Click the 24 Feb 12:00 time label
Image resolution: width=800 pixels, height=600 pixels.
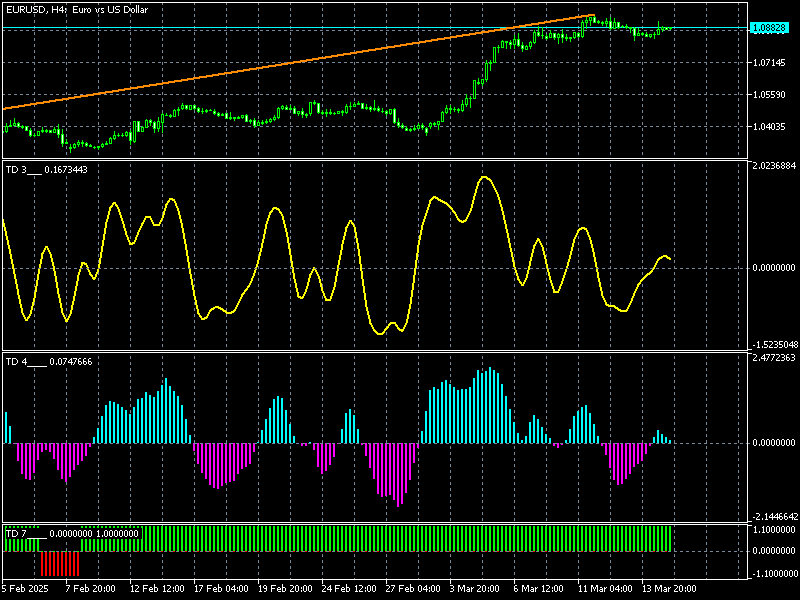(x=349, y=588)
